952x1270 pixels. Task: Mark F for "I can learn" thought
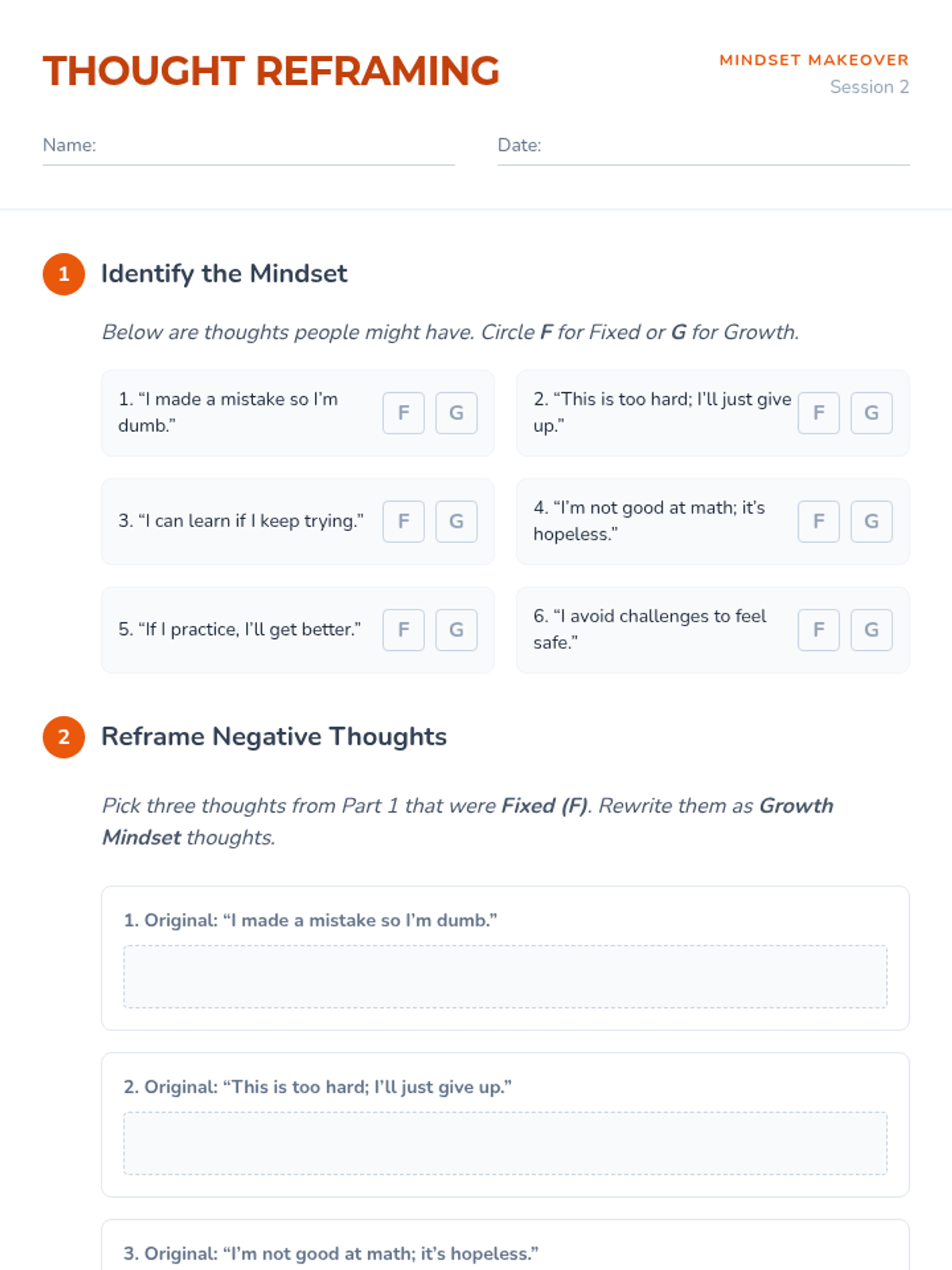pos(403,521)
